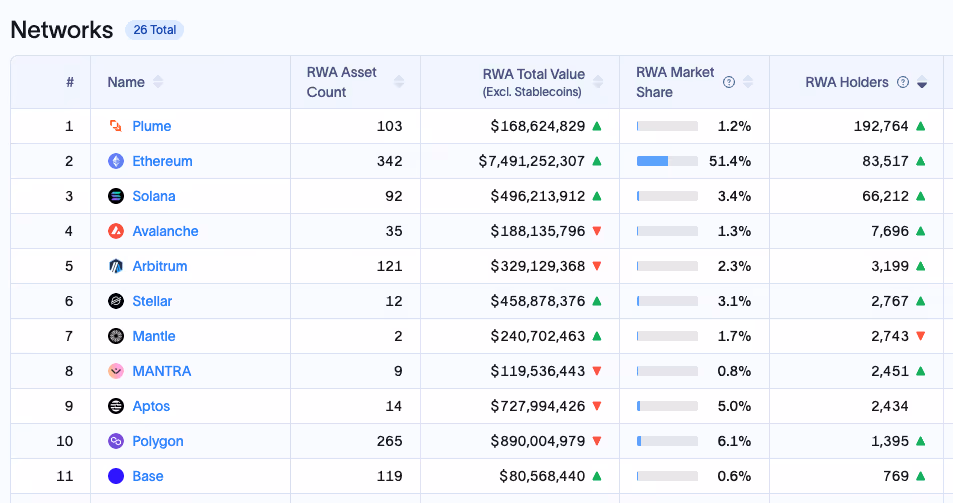Click the Polygon network logo icon
This screenshot has height=503, width=953.
tap(115, 441)
